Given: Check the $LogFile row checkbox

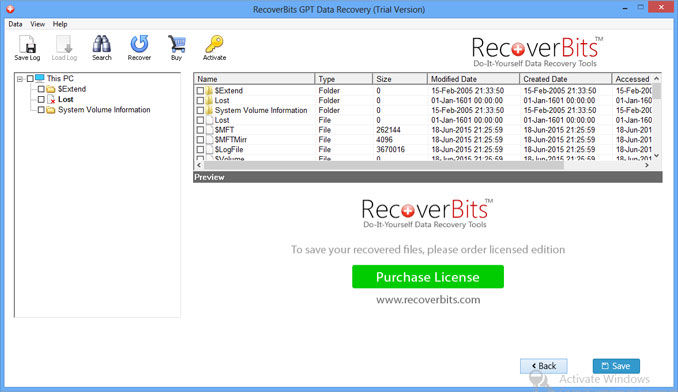Looking at the screenshot, I should click(x=200, y=150).
